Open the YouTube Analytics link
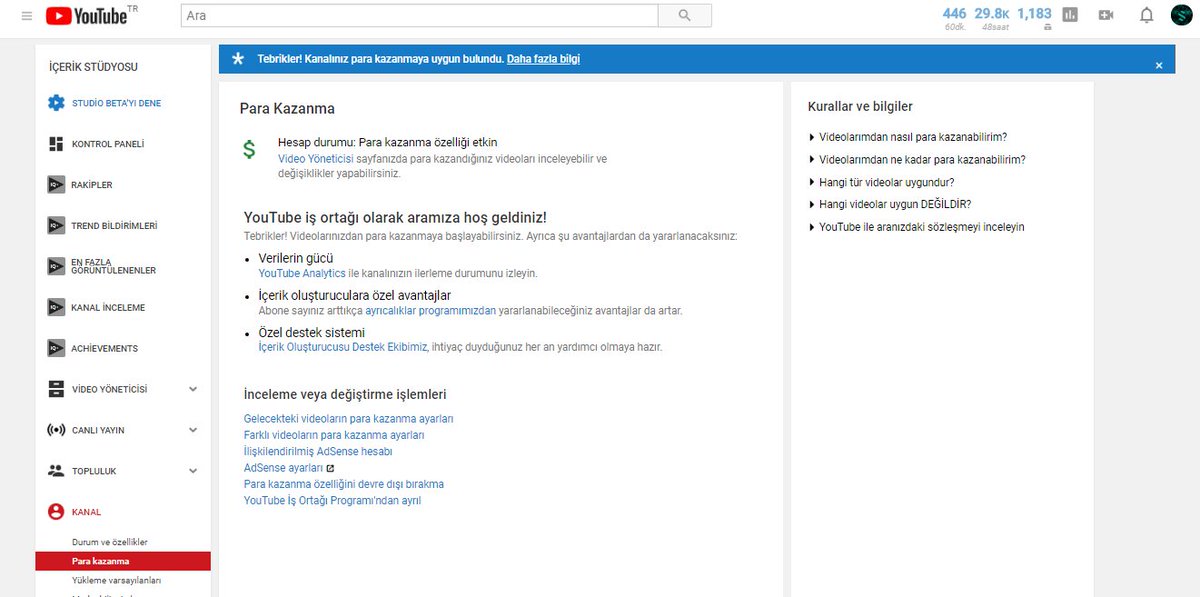This screenshot has height=597, width=1200. point(302,273)
